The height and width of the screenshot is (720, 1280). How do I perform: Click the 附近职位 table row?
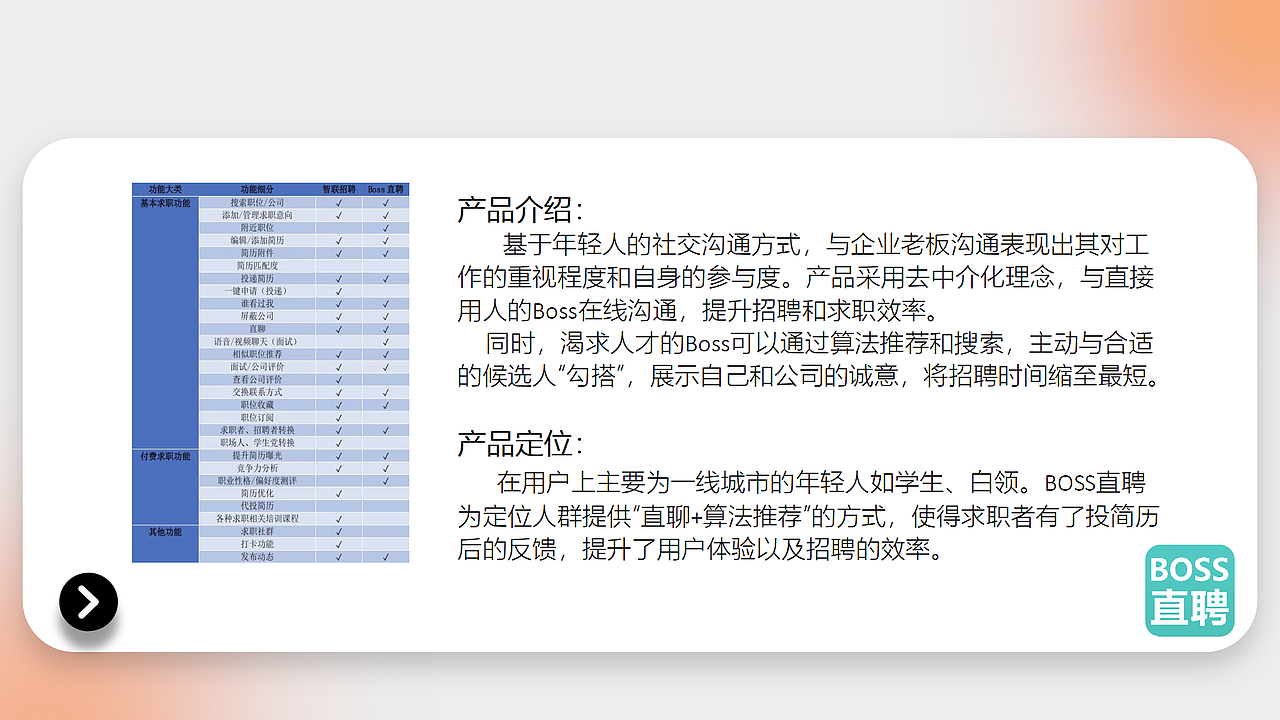click(304, 228)
